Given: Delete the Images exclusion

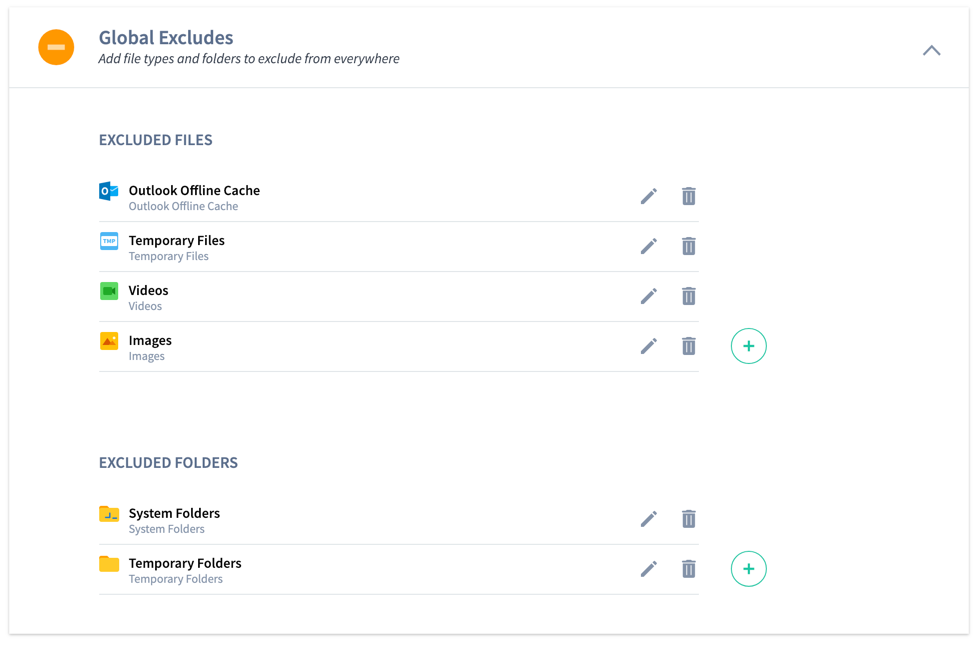Looking at the screenshot, I should click(x=688, y=346).
